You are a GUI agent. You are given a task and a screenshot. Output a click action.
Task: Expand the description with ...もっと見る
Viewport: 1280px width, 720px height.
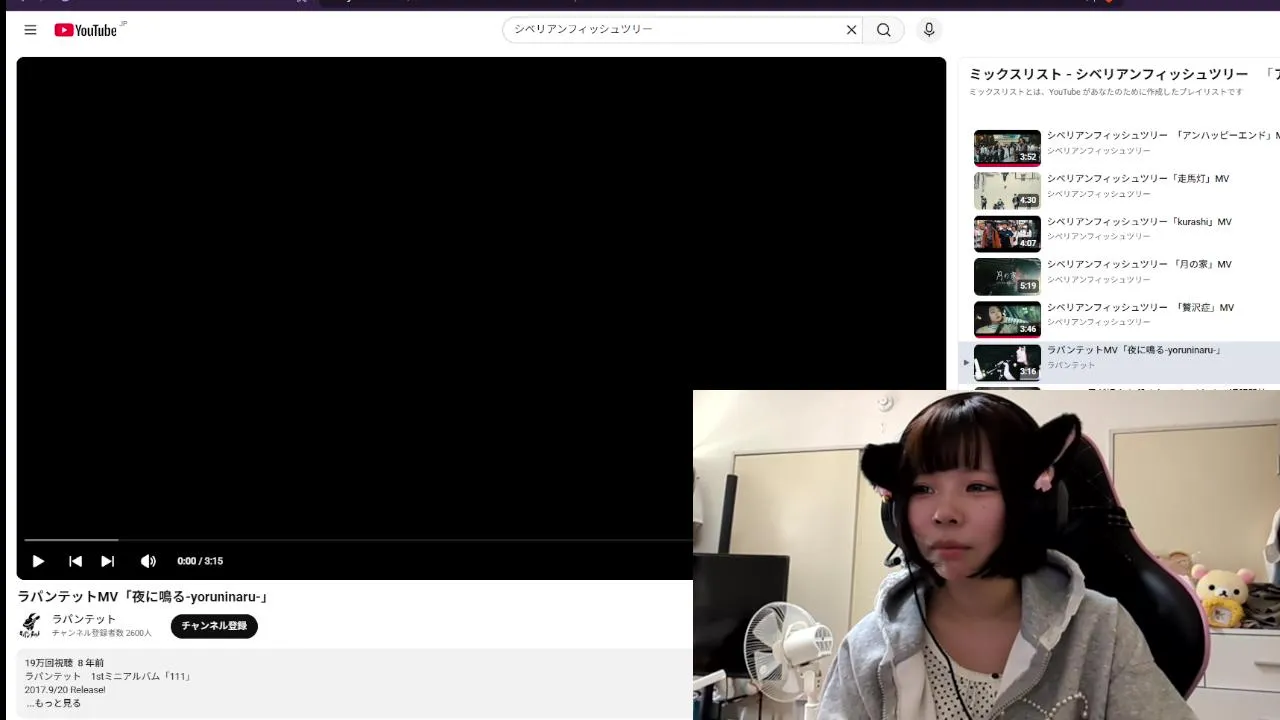[54, 703]
